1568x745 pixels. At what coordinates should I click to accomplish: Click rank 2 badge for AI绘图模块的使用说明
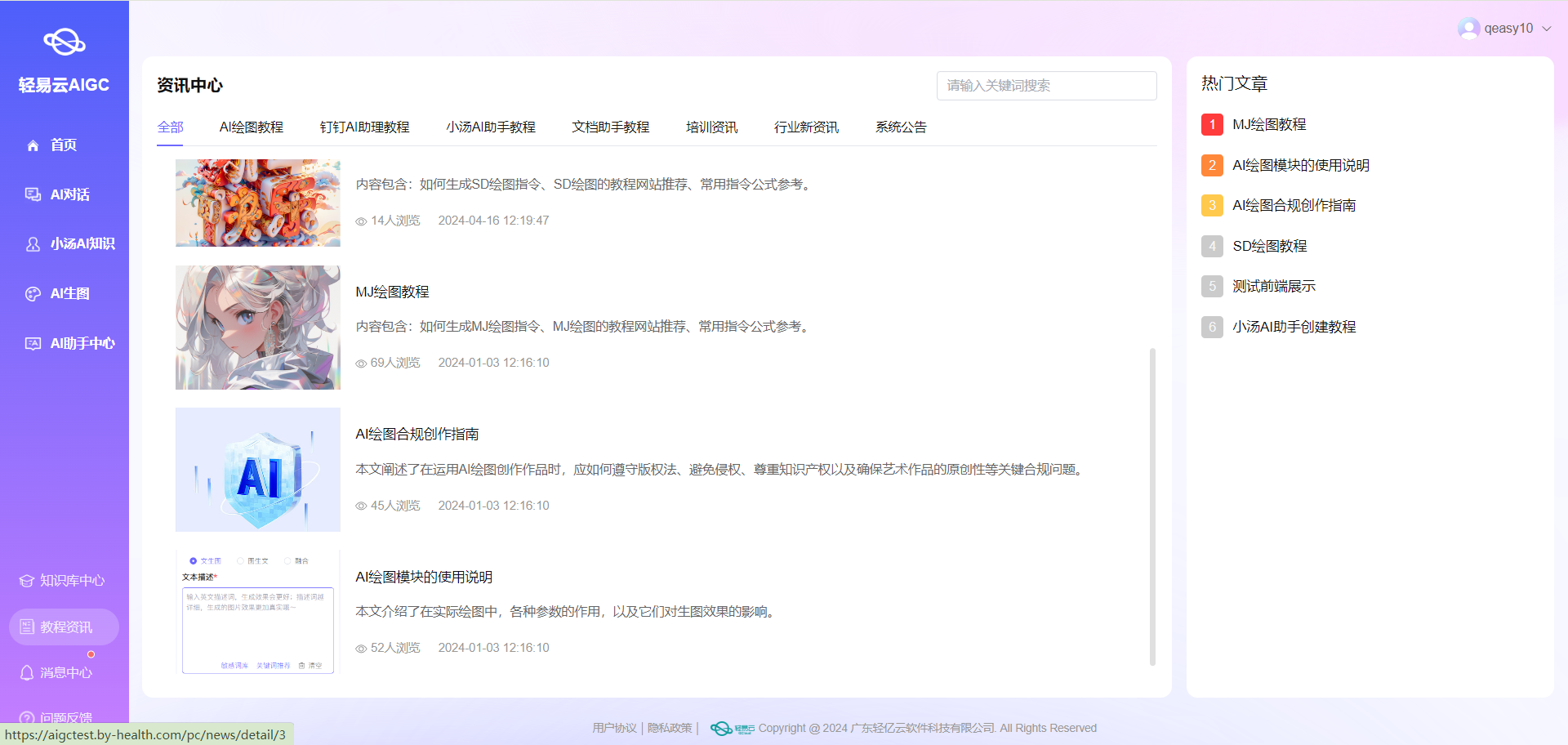point(1212,165)
